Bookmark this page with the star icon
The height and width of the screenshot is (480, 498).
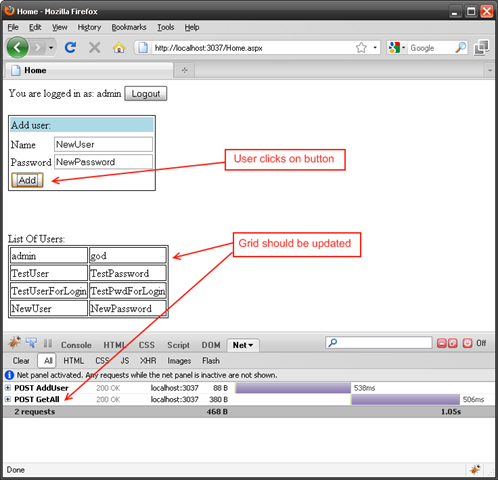coord(361,48)
